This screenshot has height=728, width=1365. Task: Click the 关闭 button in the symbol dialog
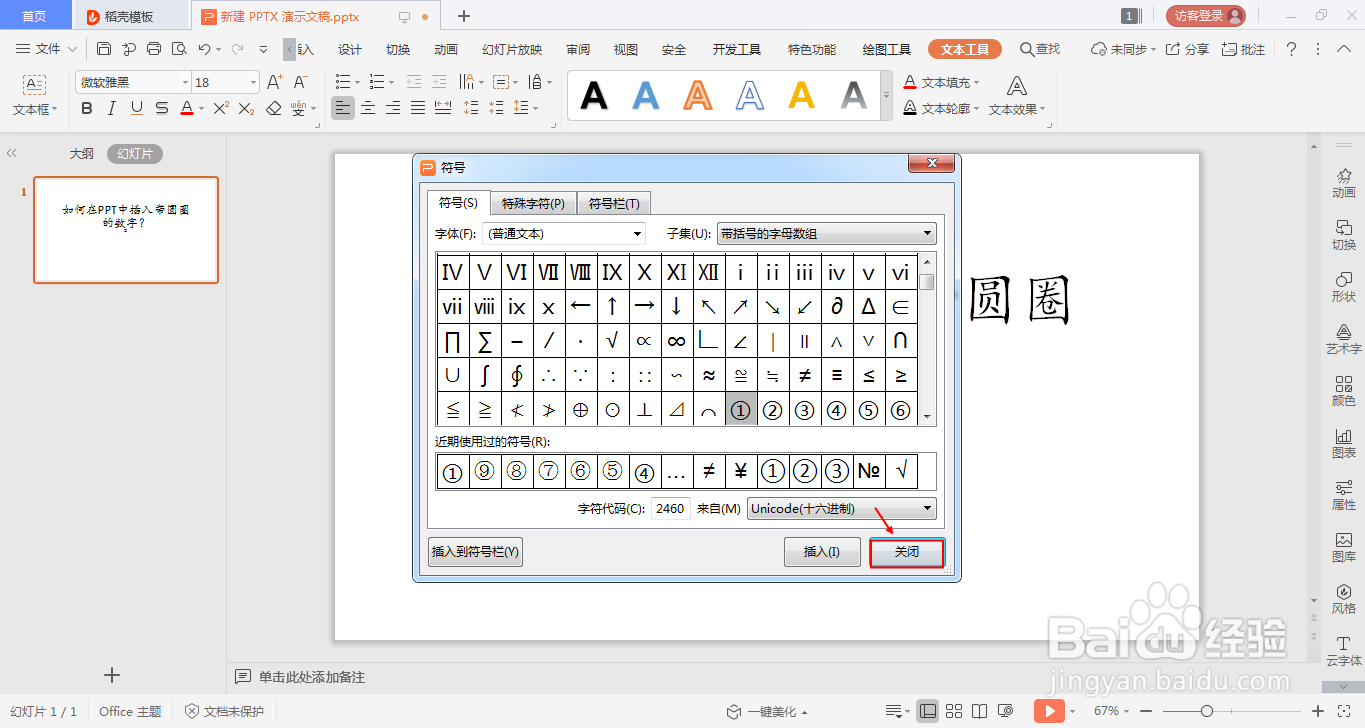(905, 552)
